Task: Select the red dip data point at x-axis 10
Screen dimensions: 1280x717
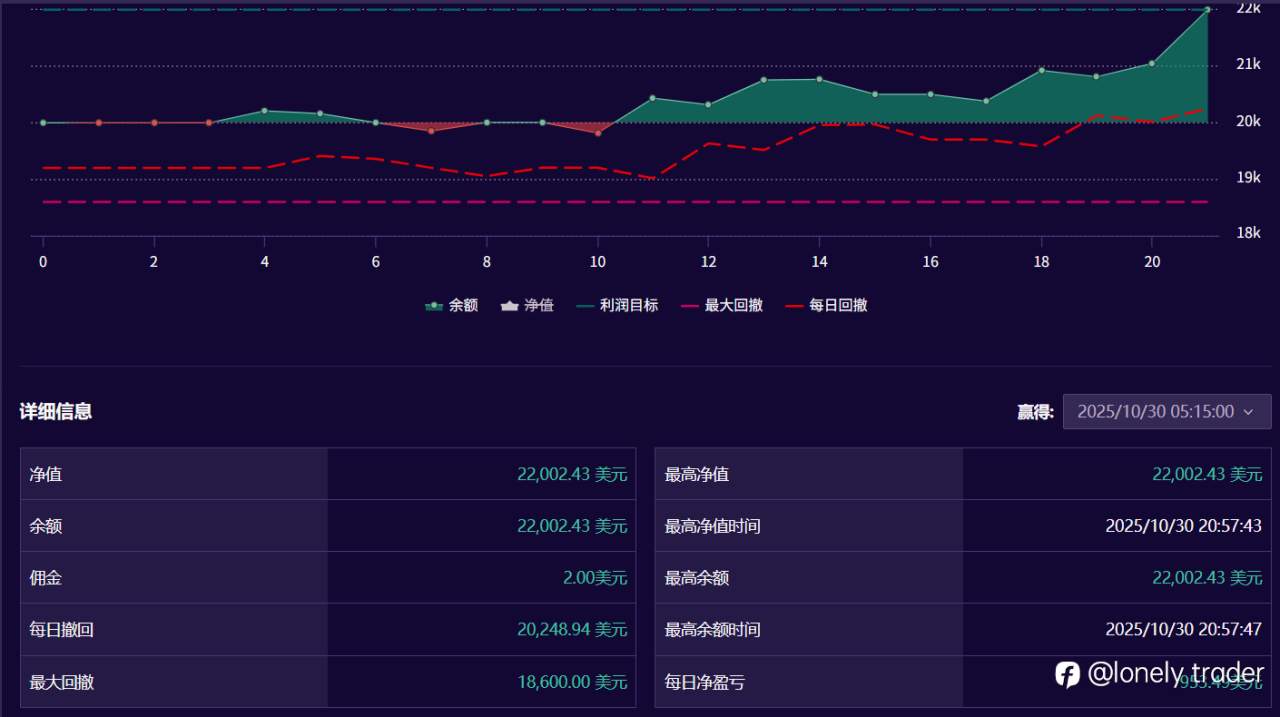Action: point(598,133)
